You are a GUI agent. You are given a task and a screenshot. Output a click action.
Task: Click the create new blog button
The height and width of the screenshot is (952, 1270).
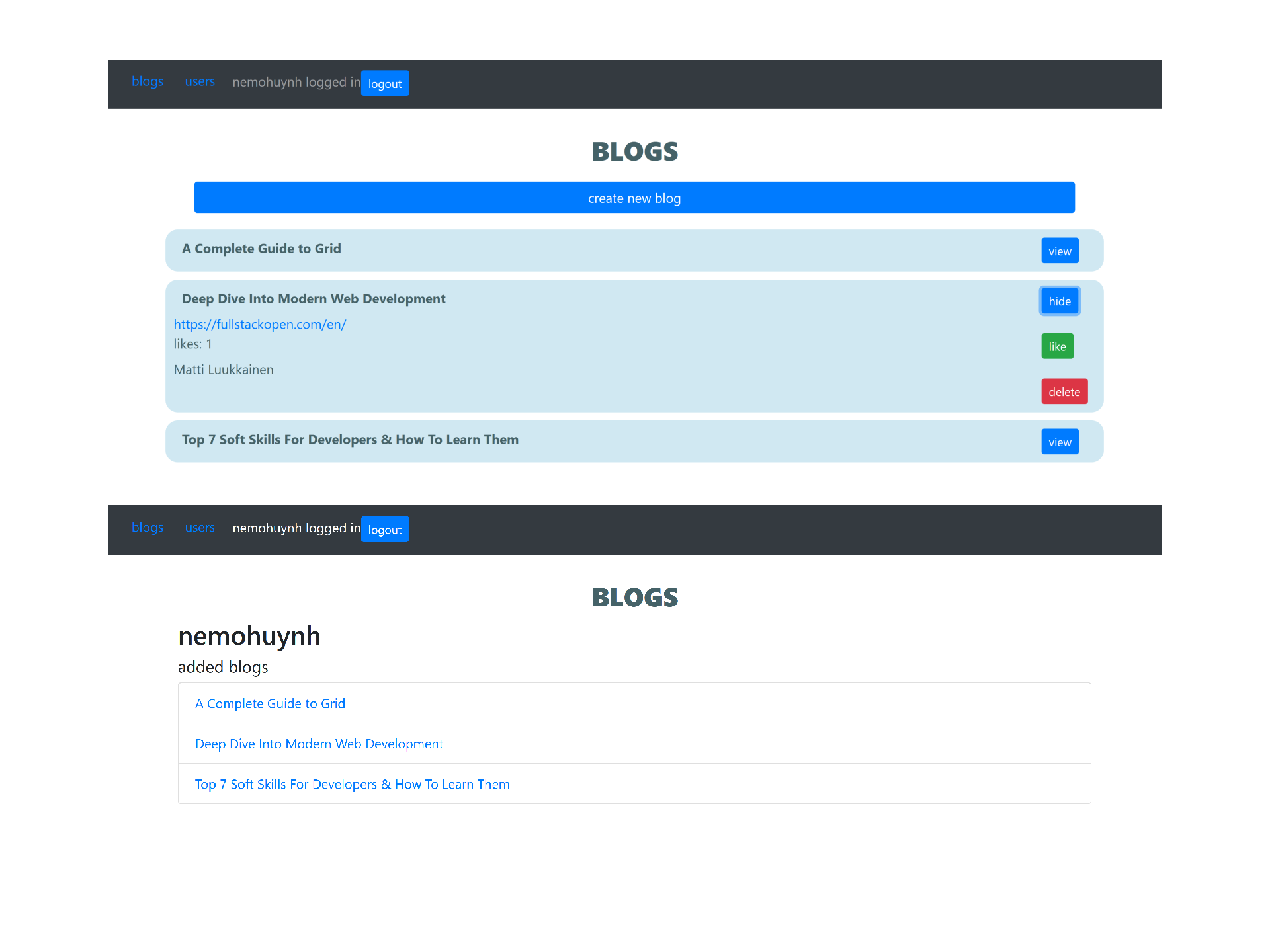click(x=634, y=198)
